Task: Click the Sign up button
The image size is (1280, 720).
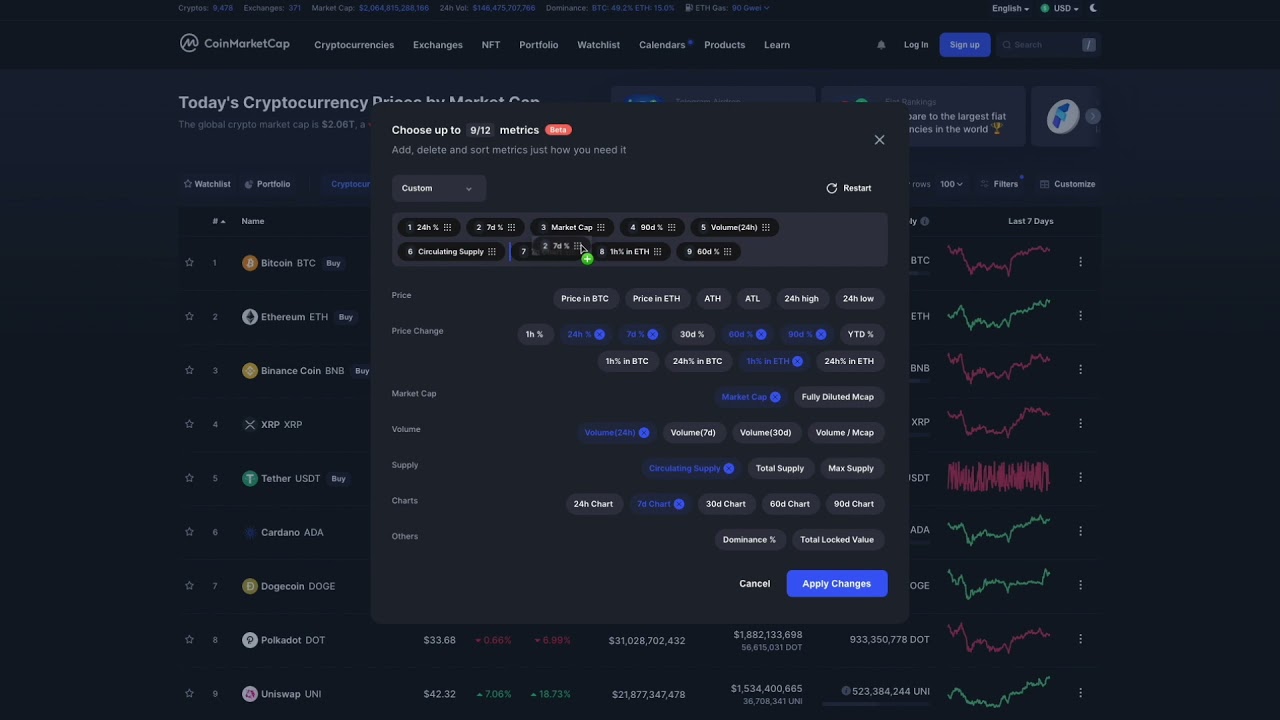Action: coord(965,45)
